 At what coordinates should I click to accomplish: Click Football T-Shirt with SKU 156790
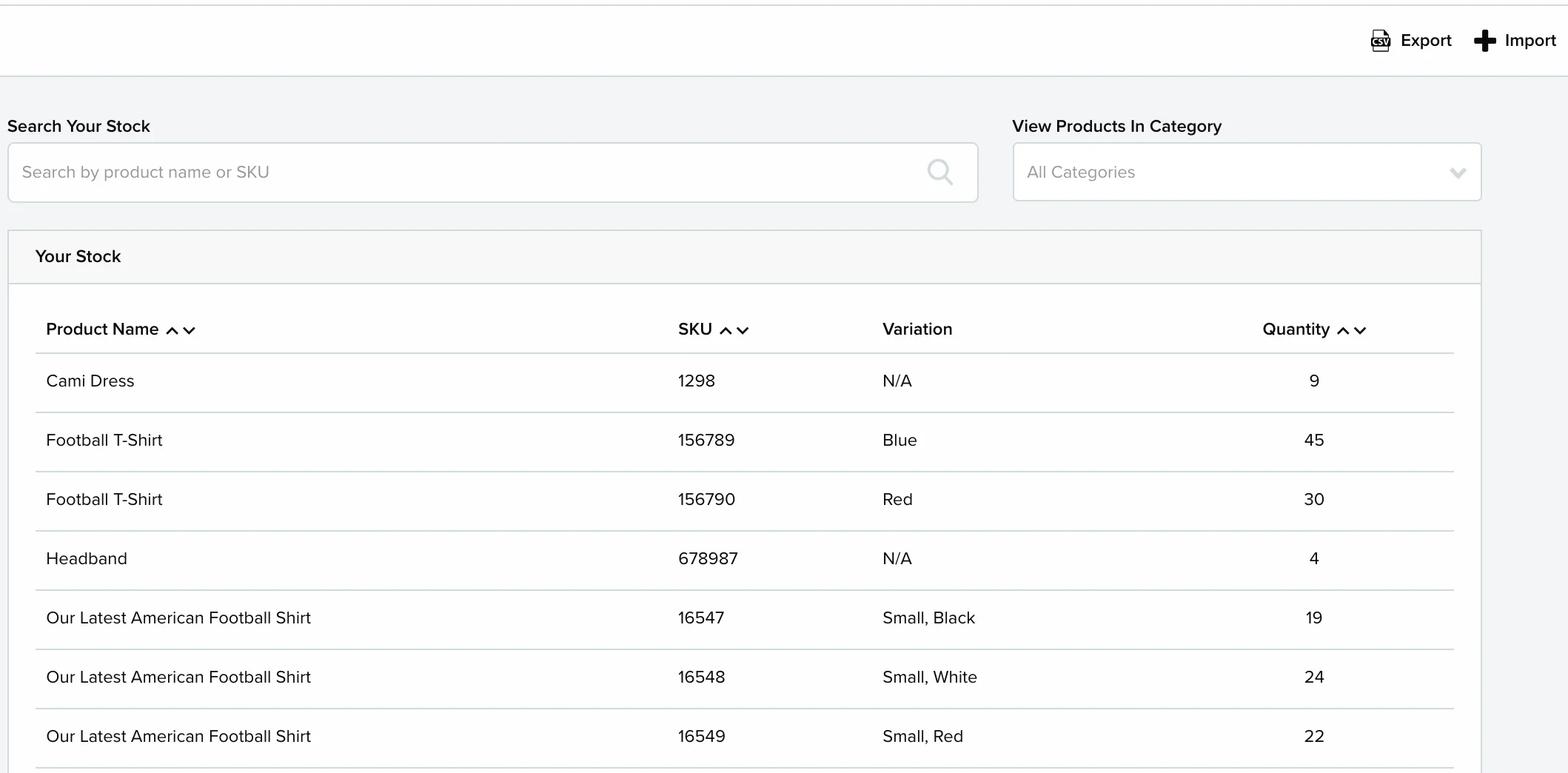pos(104,500)
